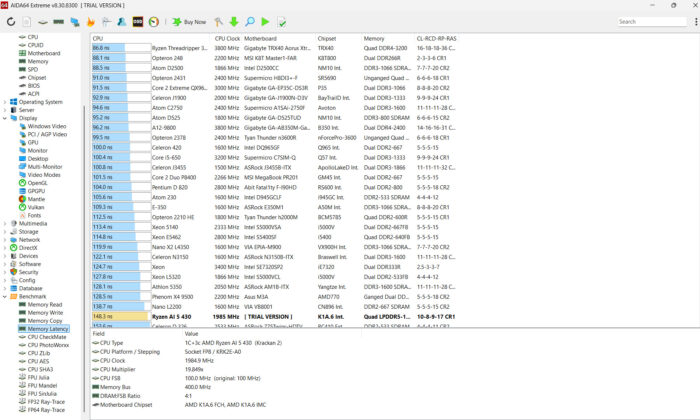Expand the Server tree node
This screenshot has width=700, height=420.
pos(4,110)
